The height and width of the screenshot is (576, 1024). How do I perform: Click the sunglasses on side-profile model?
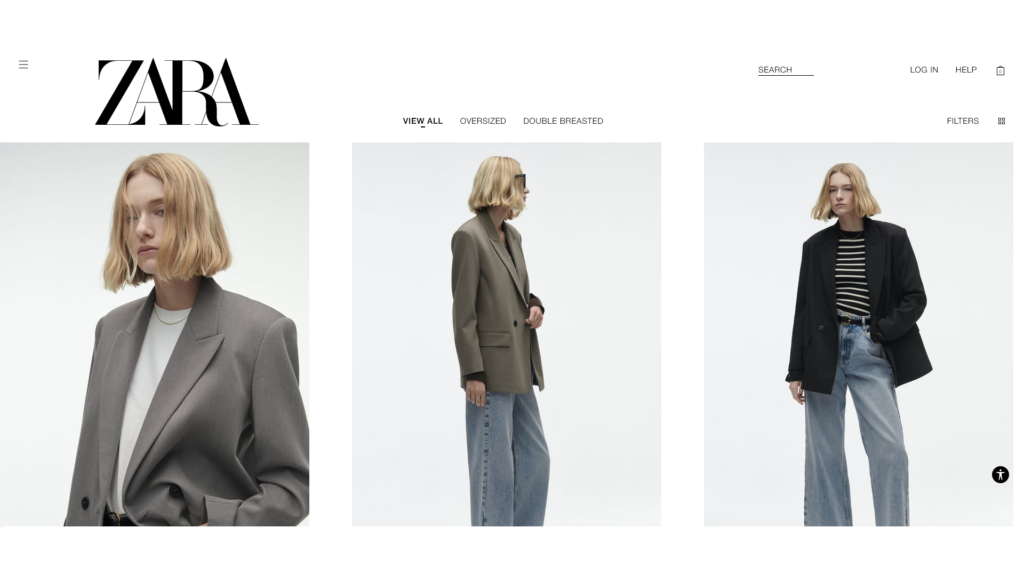pyautogui.click(x=520, y=180)
